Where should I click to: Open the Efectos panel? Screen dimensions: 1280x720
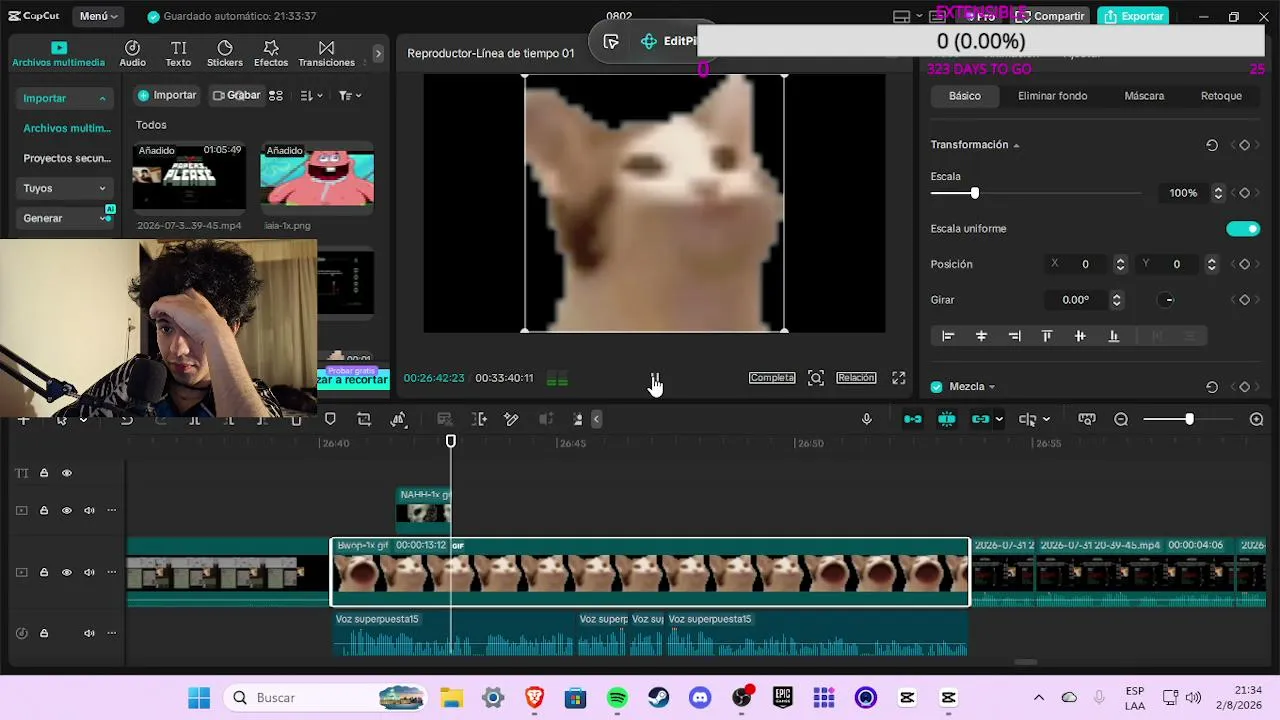point(271,54)
